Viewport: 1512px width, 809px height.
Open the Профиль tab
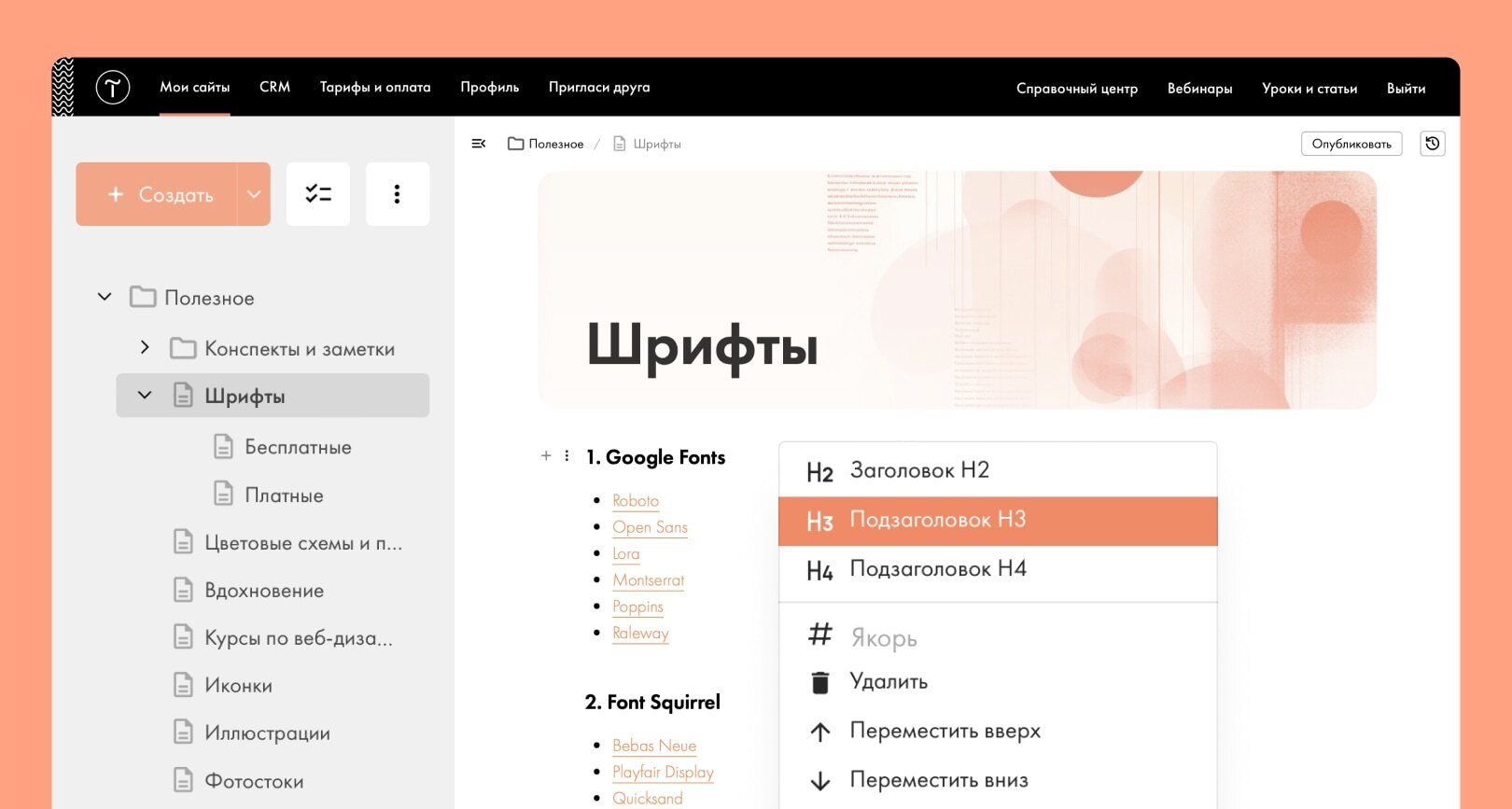click(x=490, y=87)
